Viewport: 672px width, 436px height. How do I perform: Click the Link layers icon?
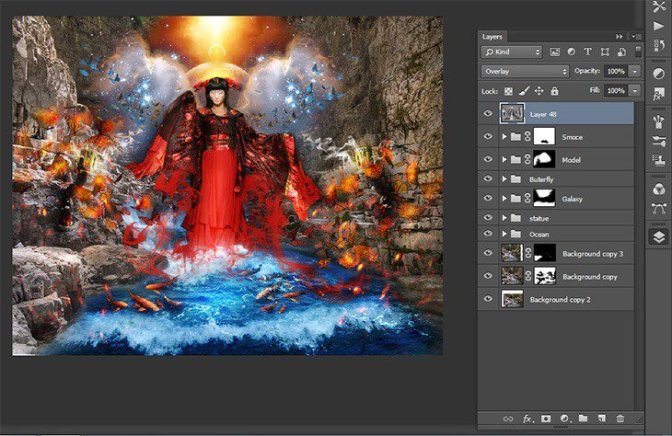point(508,419)
